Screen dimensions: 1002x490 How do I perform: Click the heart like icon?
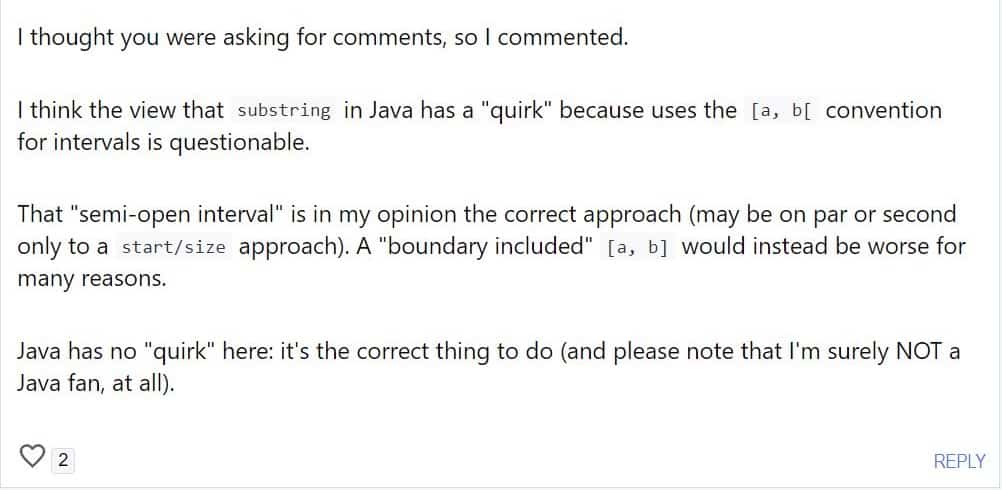(x=33, y=457)
